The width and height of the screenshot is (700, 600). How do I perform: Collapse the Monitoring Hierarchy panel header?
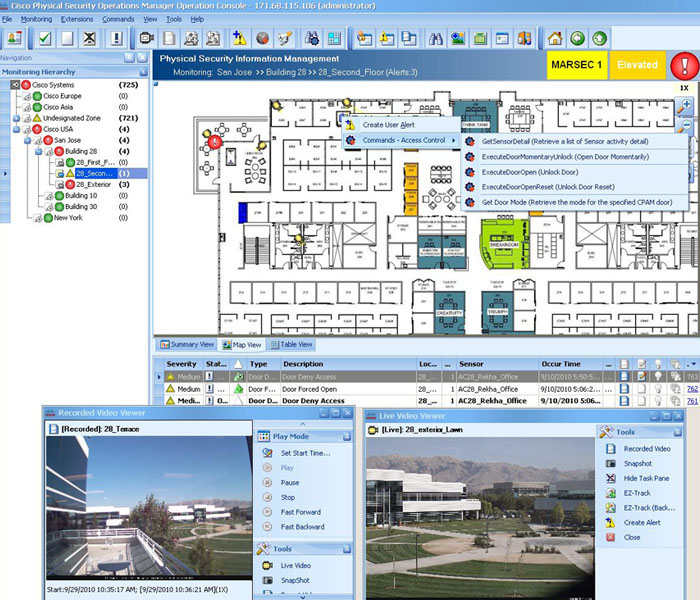pos(143,72)
